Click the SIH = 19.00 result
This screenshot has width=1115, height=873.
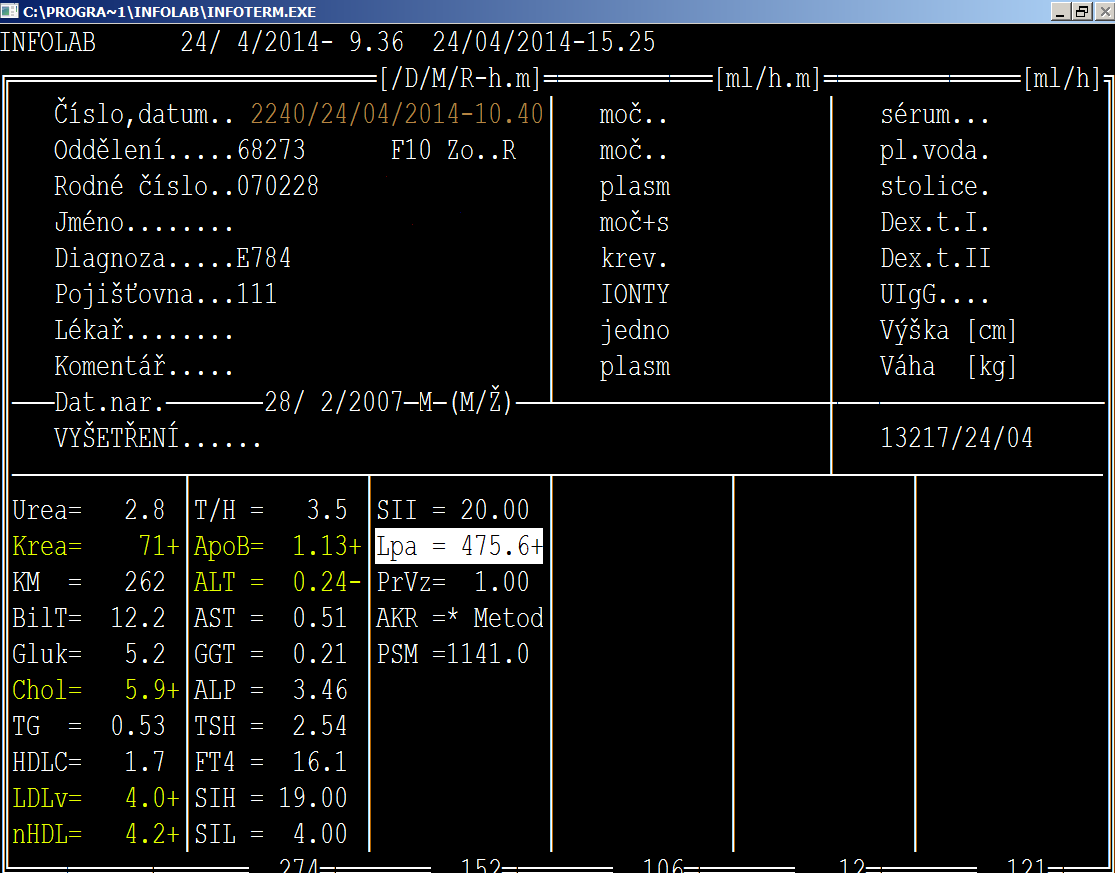pyautogui.click(x=271, y=798)
